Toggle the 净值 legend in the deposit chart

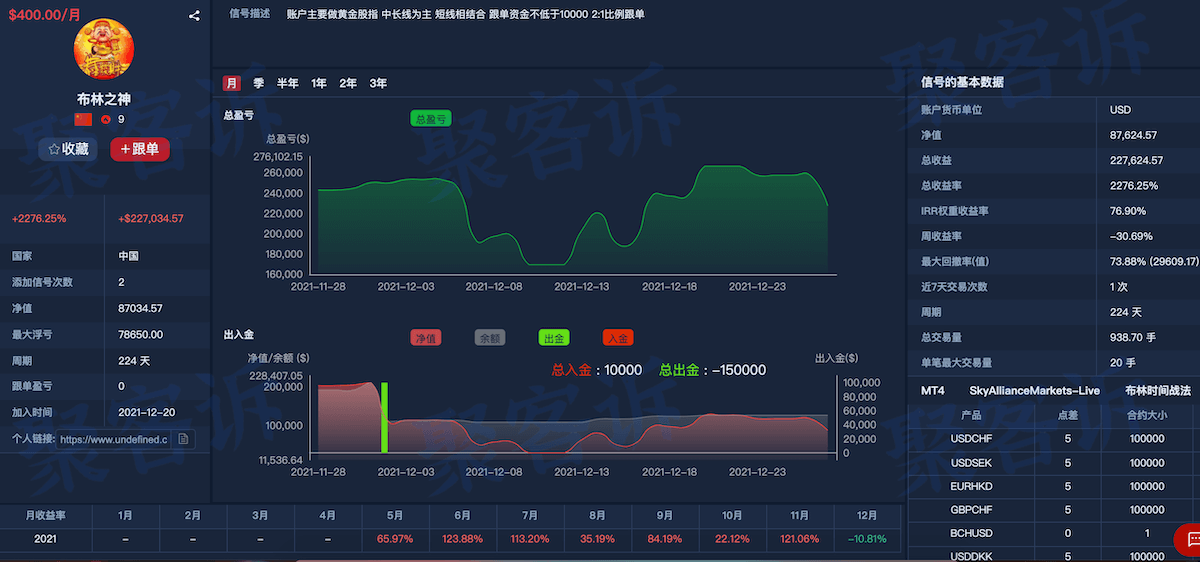coord(425,338)
